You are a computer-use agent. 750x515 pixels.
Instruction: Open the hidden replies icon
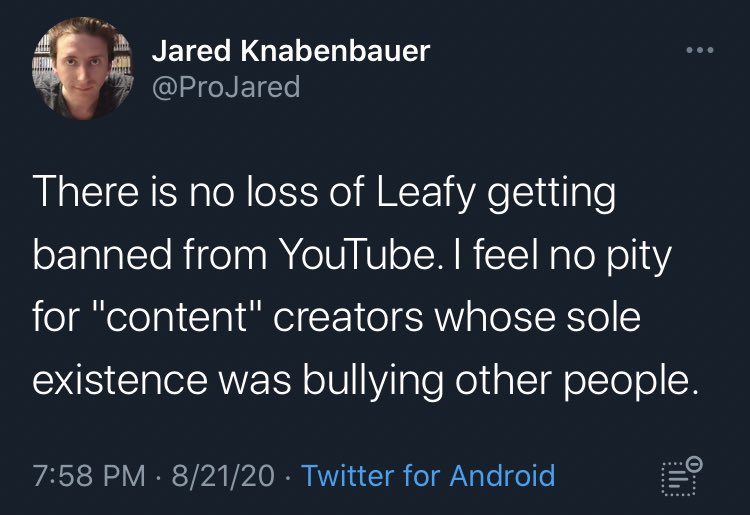point(681,476)
